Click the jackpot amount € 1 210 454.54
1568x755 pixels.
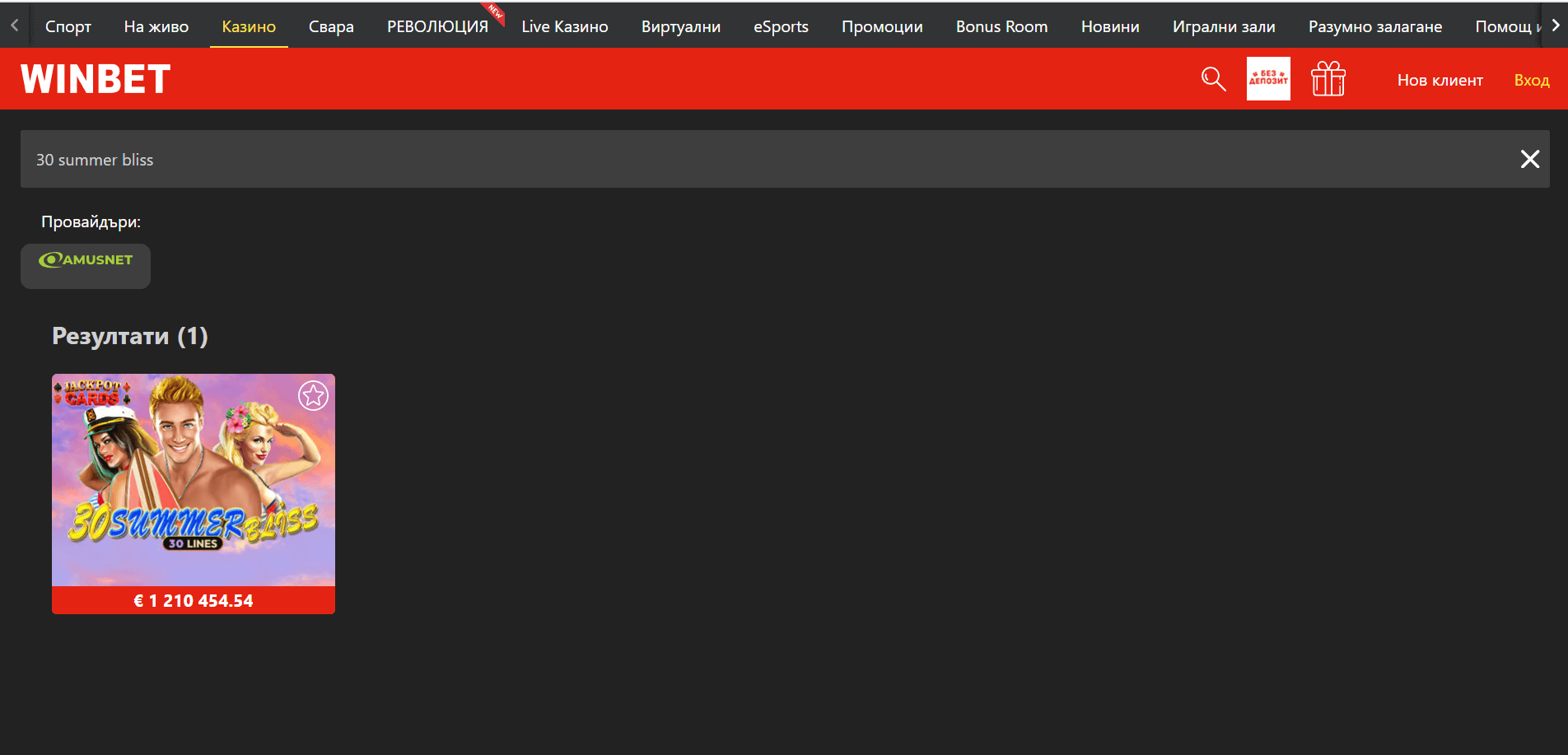point(194,600)
